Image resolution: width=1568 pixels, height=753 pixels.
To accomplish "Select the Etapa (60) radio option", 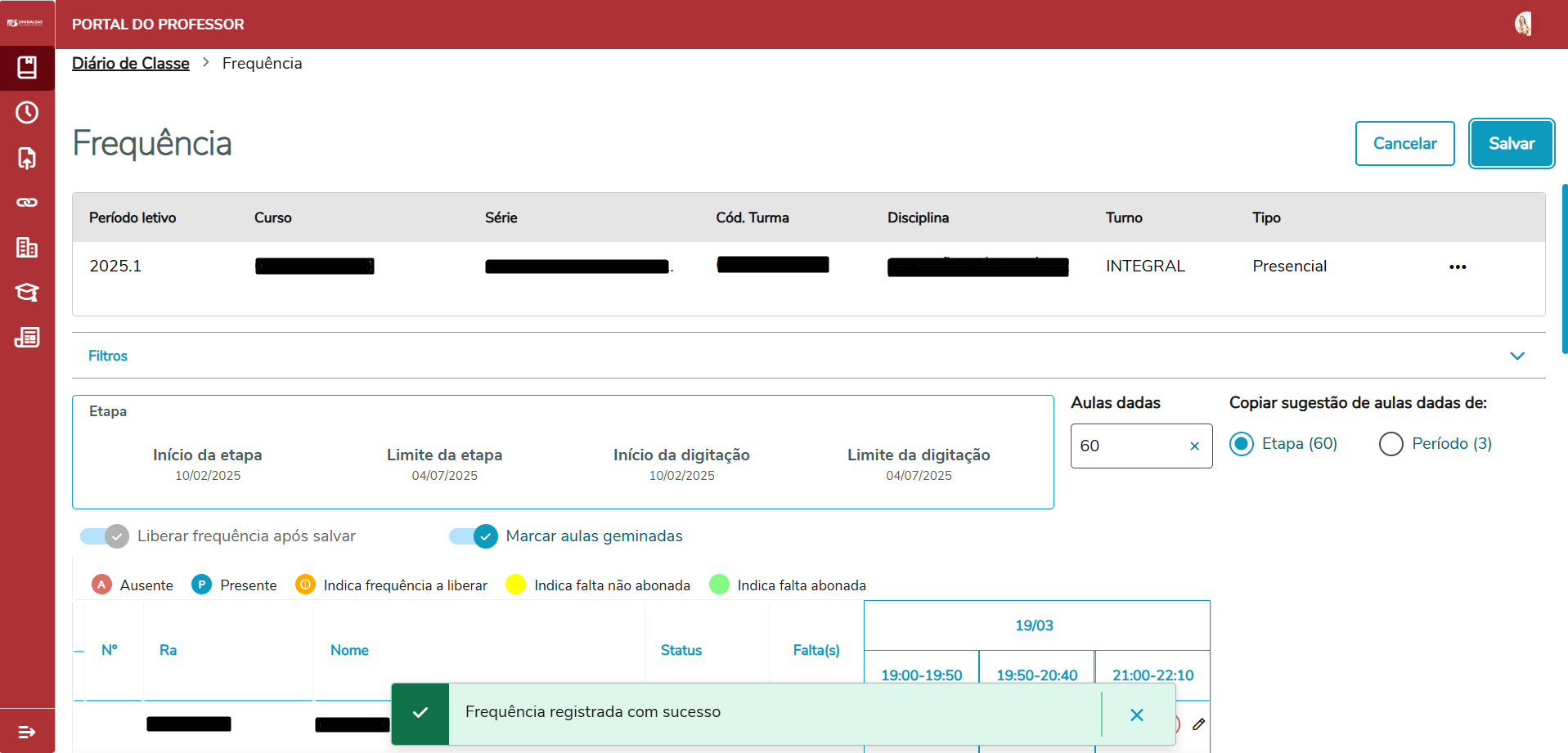I will click(1241, 444).
